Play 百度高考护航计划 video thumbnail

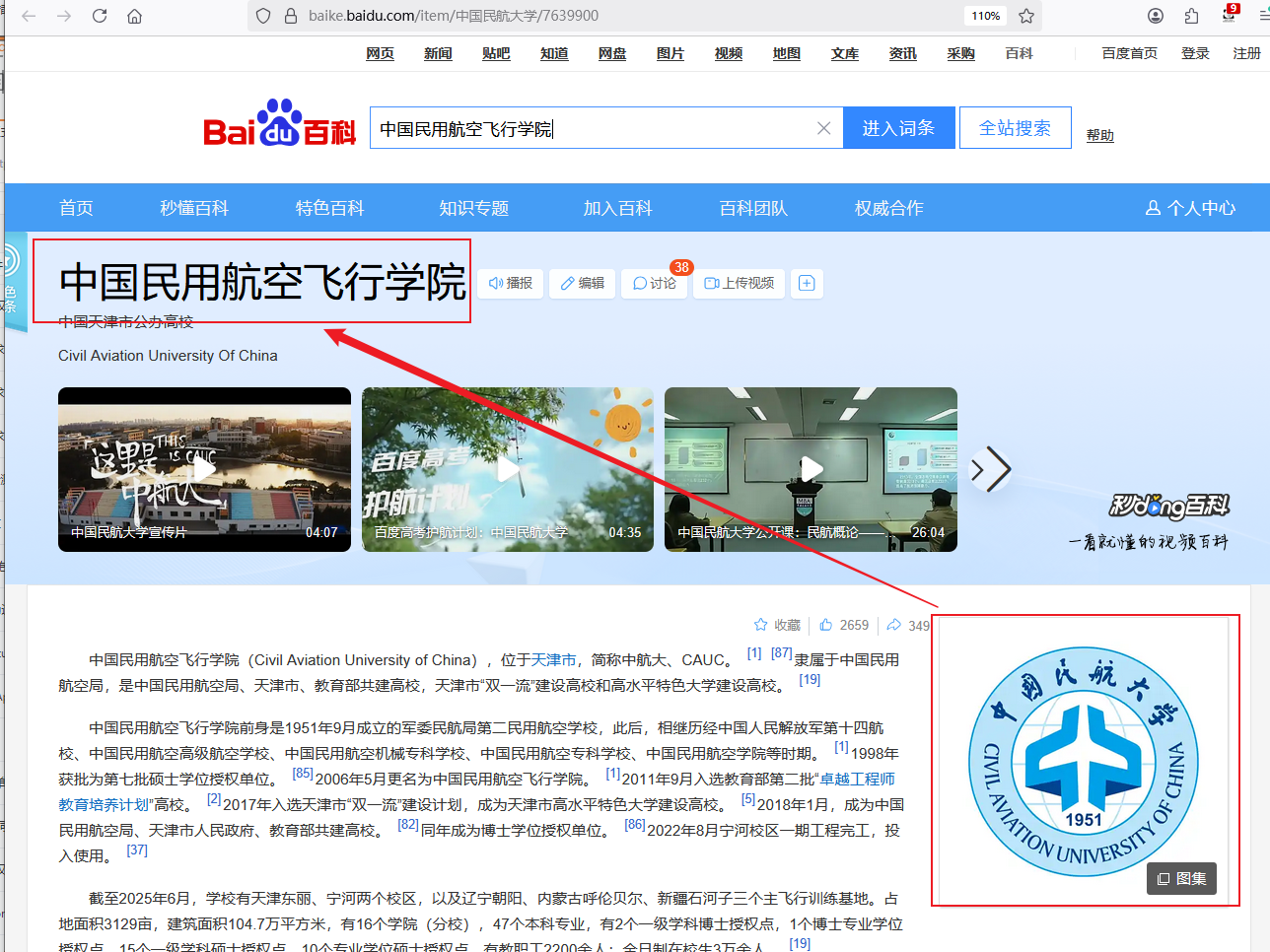click(508, 469)
